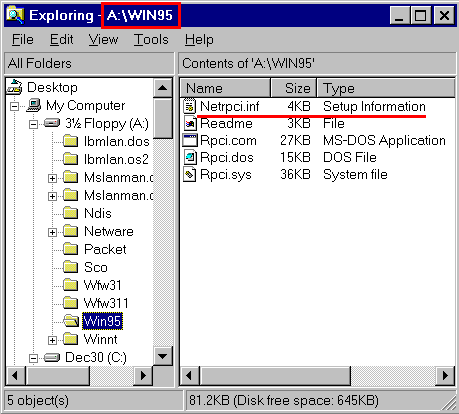
Task: Click the Wfw311 folder icon
Action: coord(70,303)
